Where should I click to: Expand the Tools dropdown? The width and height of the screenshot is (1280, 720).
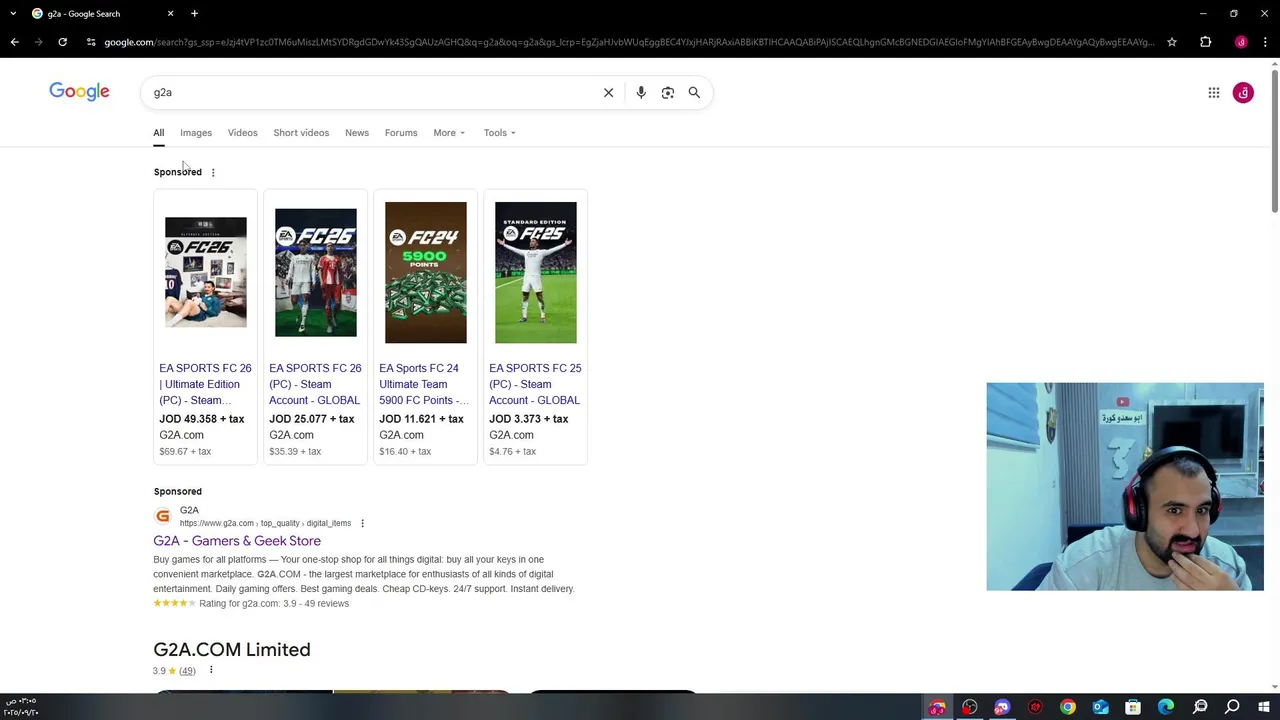click(x=499, y=133)
